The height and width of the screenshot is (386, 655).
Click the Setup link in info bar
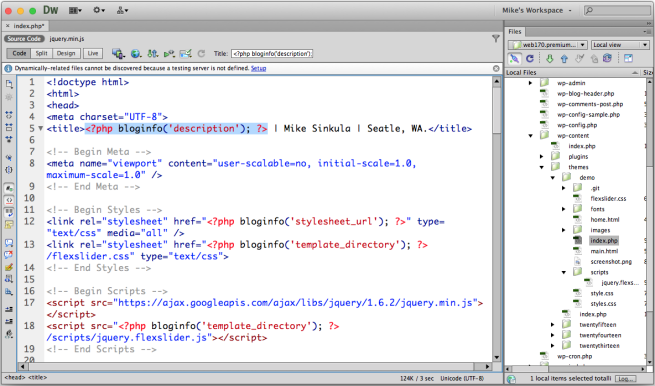[x=258, y=68]
